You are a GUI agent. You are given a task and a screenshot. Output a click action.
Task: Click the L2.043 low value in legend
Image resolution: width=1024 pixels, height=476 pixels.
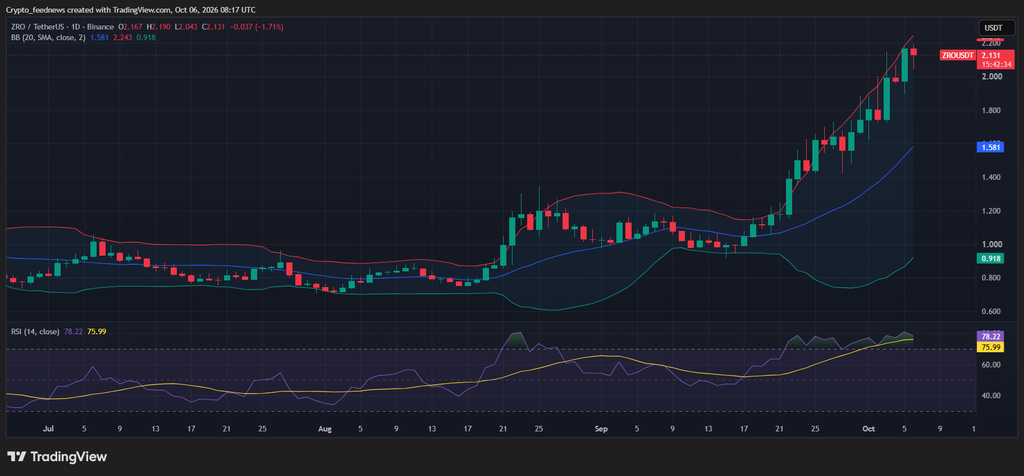(x=188, y=27)
